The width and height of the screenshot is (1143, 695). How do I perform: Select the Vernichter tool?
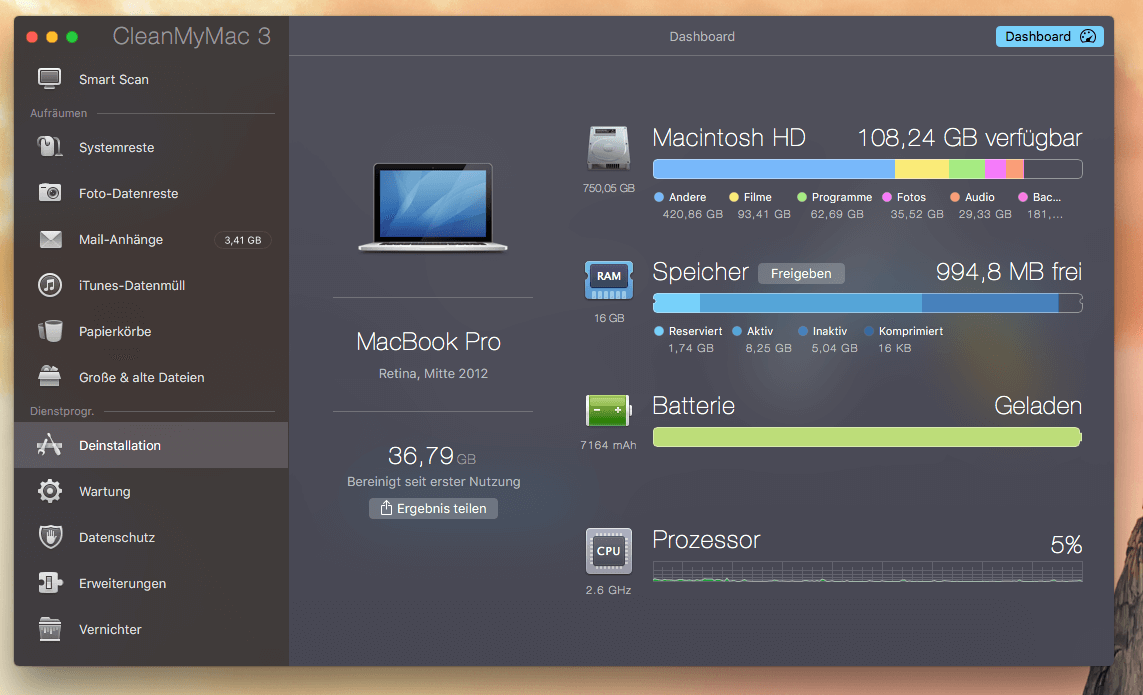click(x=151, y=629)
